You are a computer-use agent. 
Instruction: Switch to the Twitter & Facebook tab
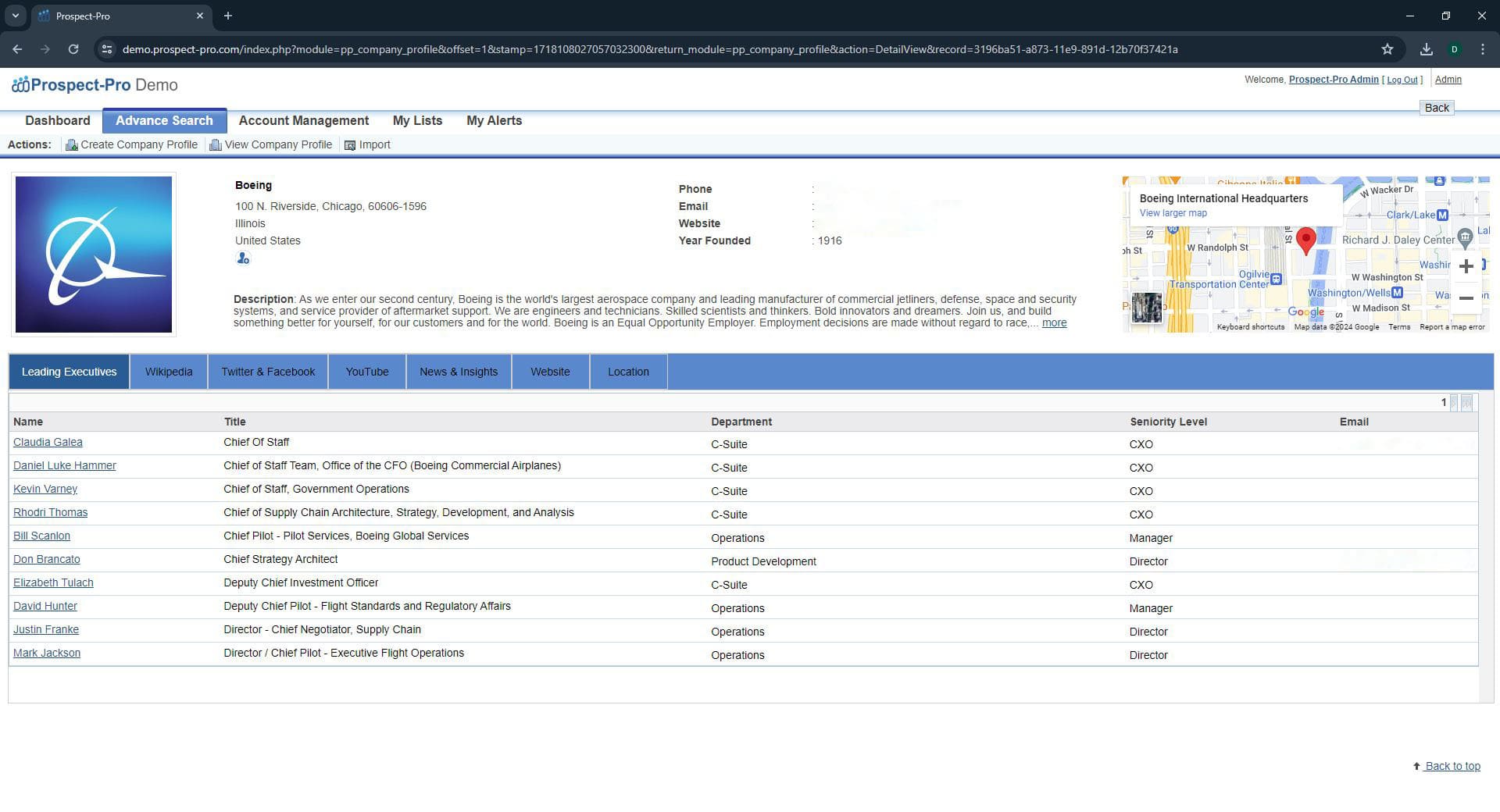click(268, 372)
